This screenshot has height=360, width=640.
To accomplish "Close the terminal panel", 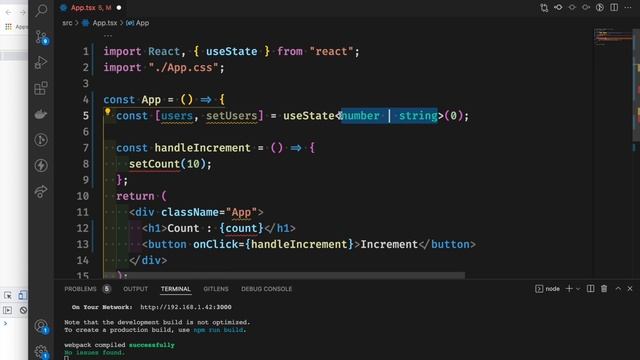I will pyautogui.click(x=630, y=289).
